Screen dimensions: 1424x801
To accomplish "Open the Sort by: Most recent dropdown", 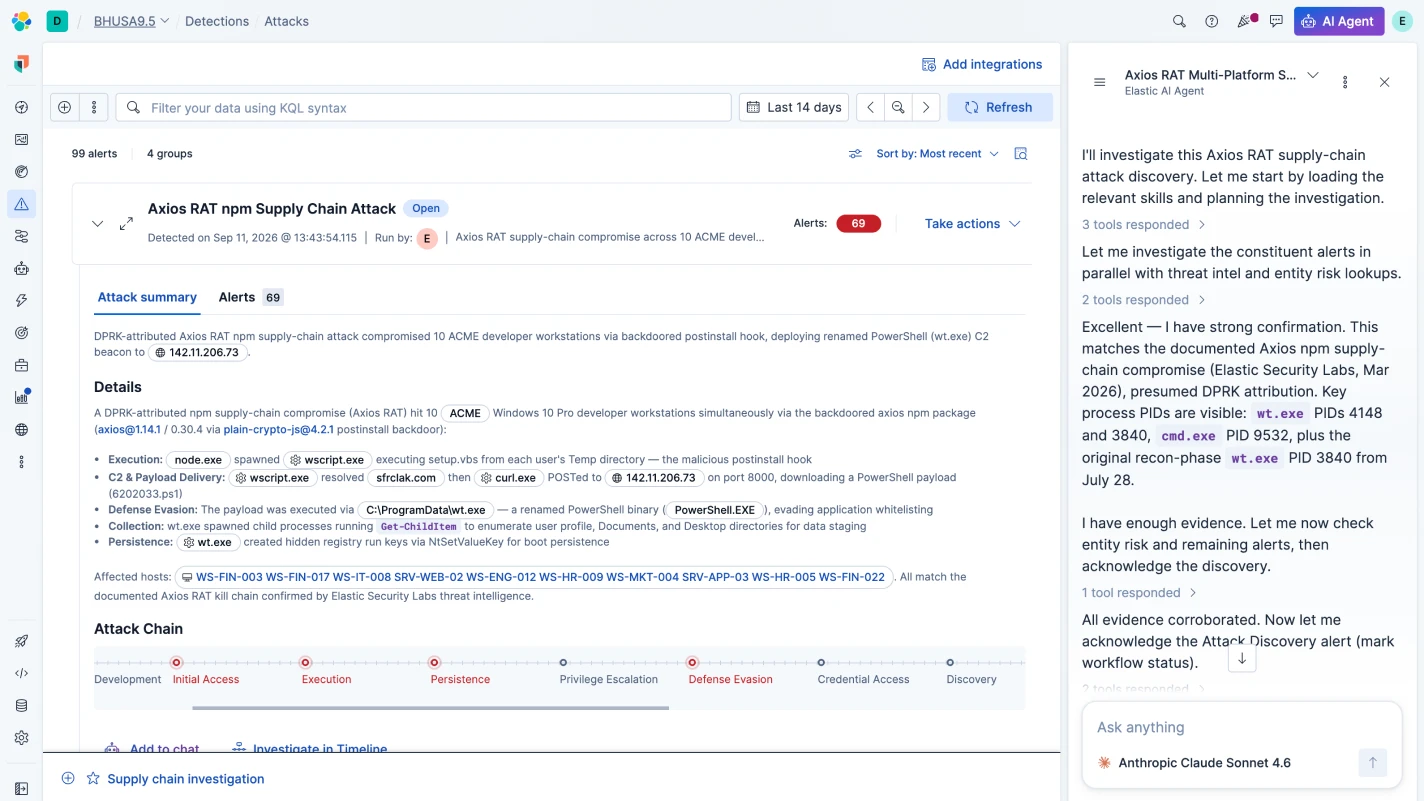I will coord(937,154).
